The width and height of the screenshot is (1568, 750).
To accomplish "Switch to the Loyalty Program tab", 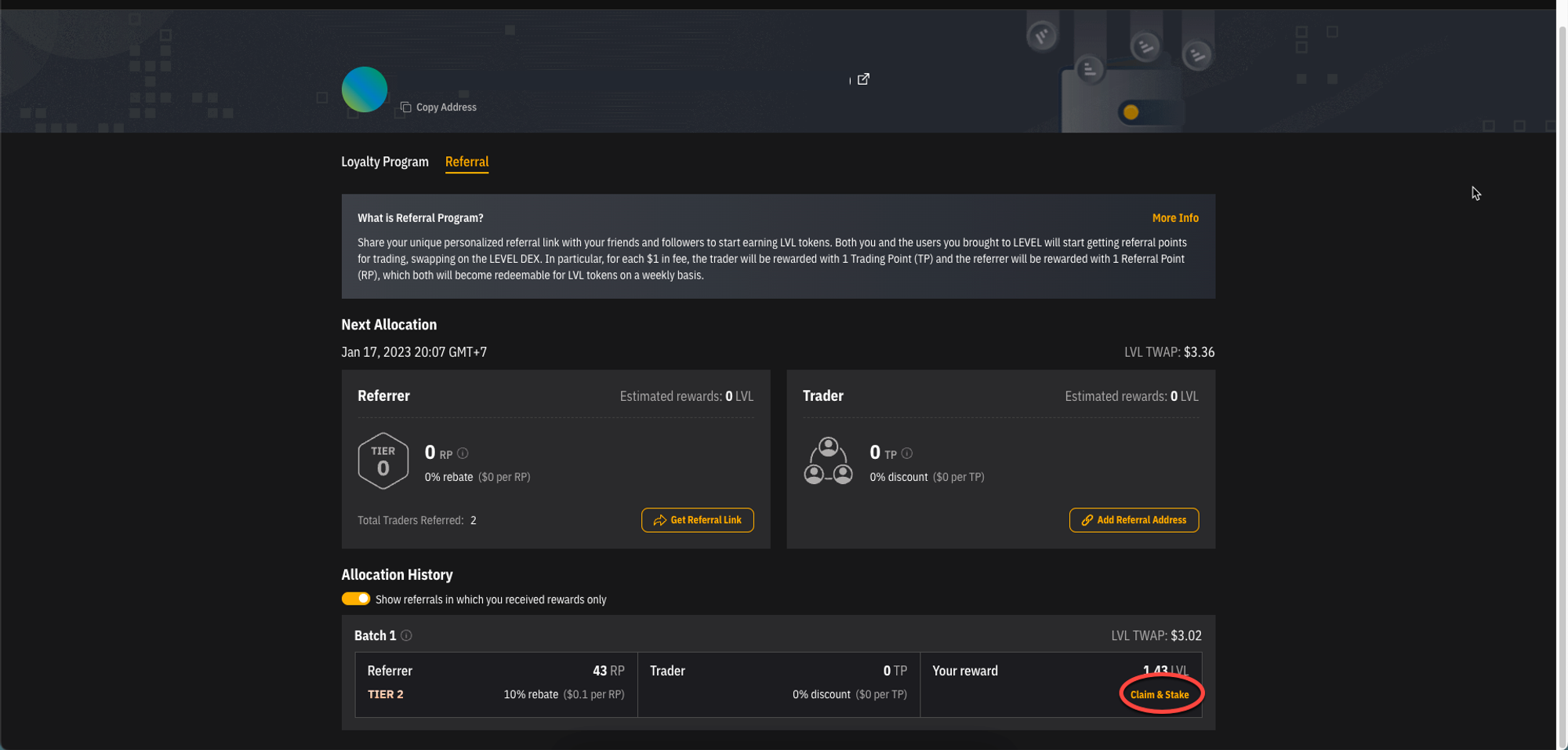I will click(384, 162).
